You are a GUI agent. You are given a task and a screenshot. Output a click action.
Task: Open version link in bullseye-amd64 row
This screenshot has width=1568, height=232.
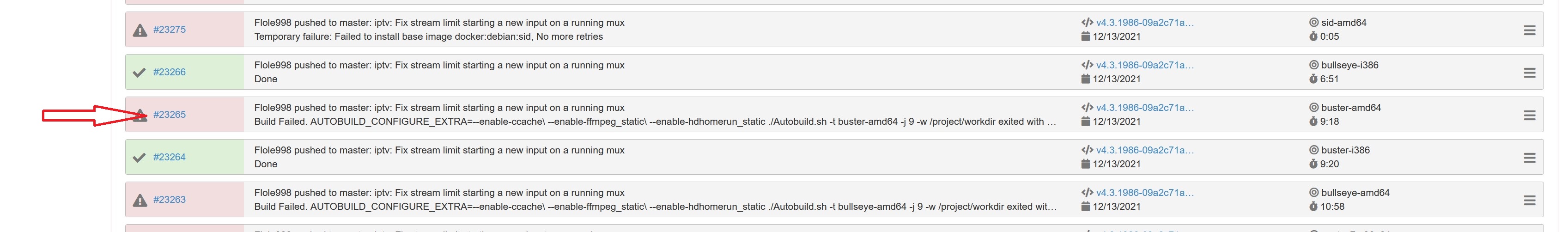(x=1144, y=193)
